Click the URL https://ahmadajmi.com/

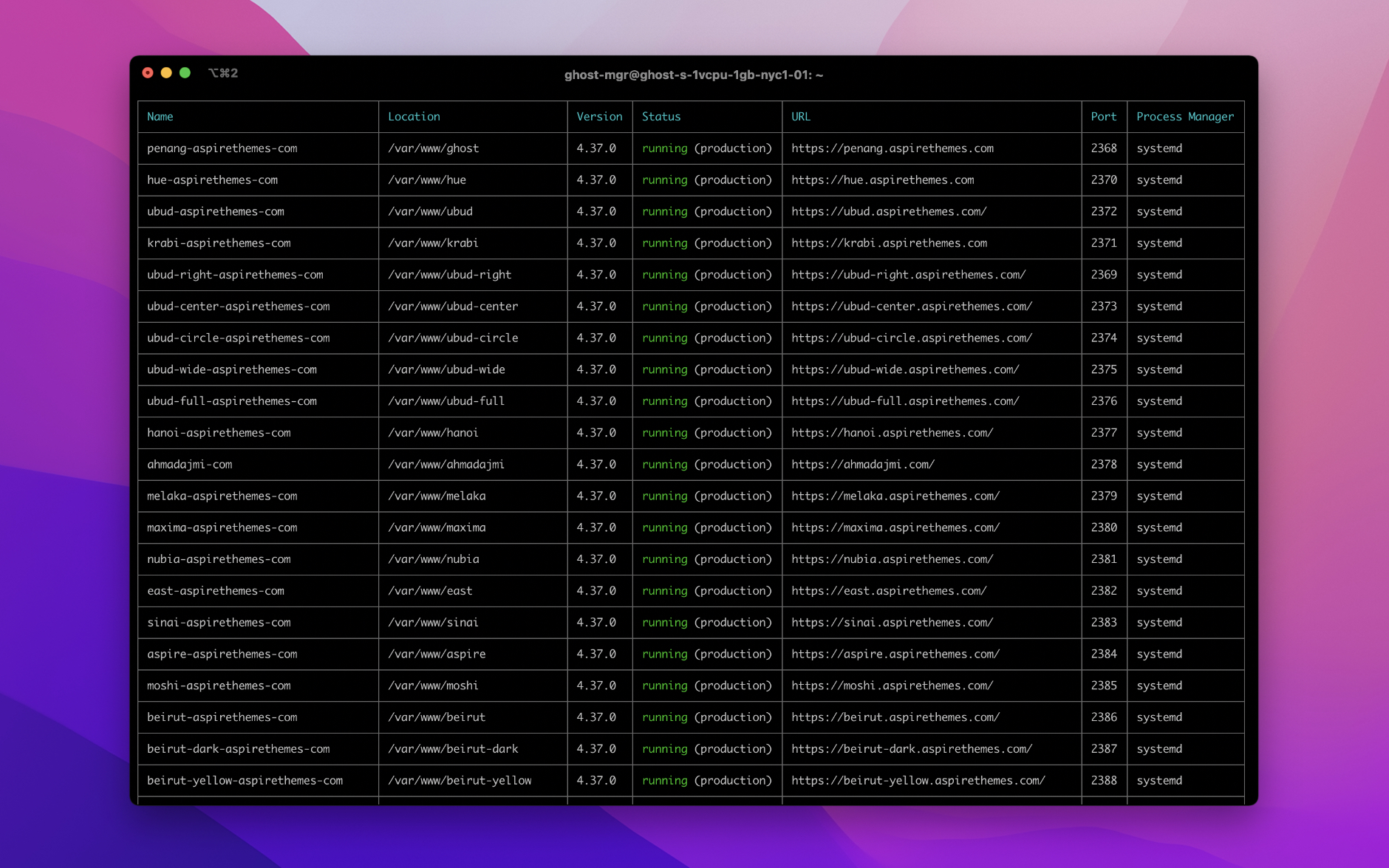863,465
